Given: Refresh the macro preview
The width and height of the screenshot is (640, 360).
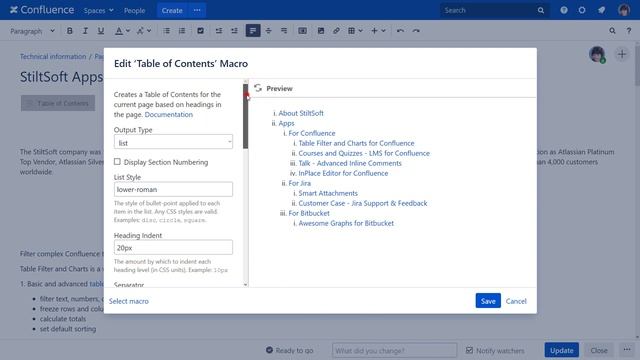Looking at the screenshot, I should click(258, 88).
